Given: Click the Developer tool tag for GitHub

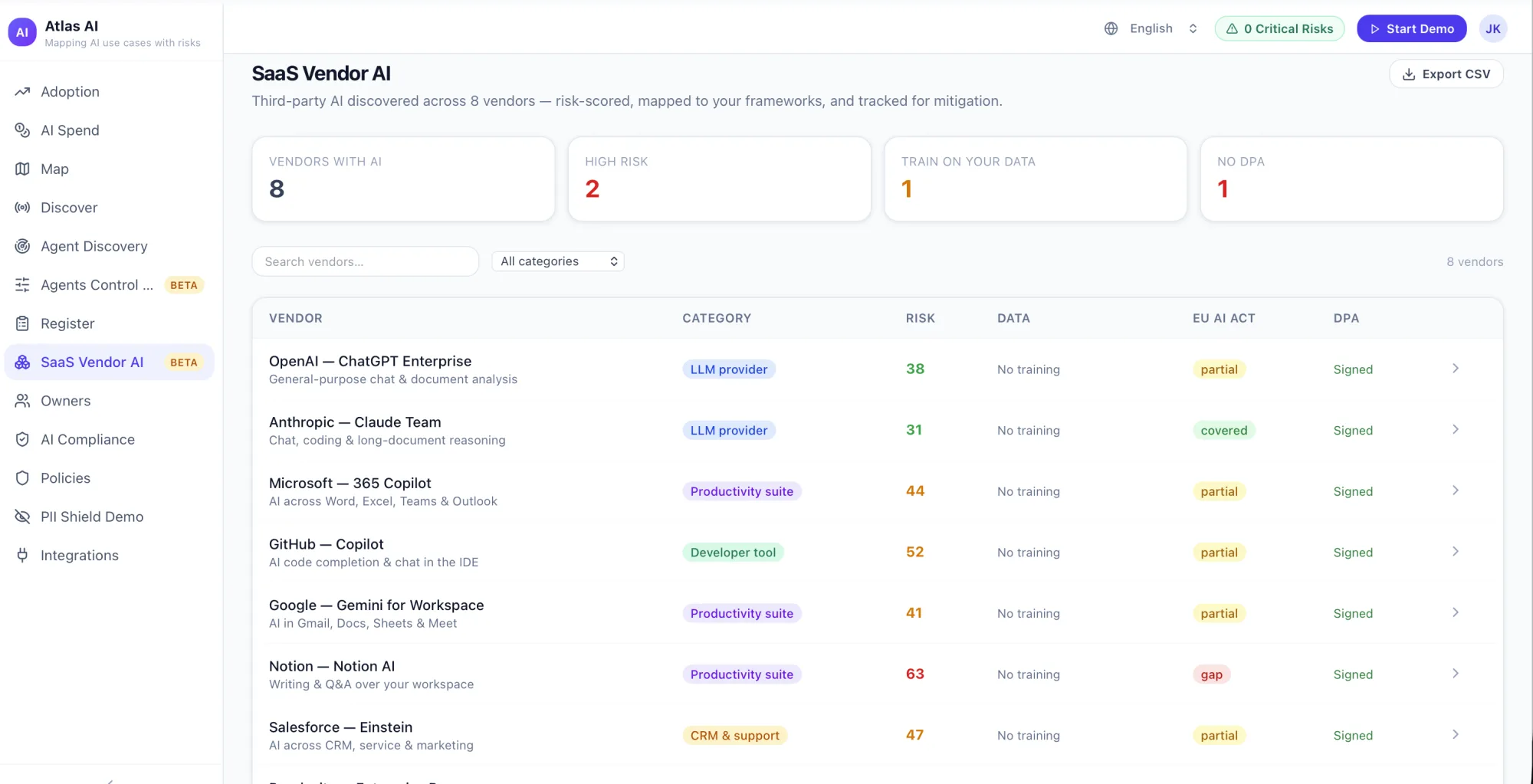Looking at the screenshot, I should 733,553.
